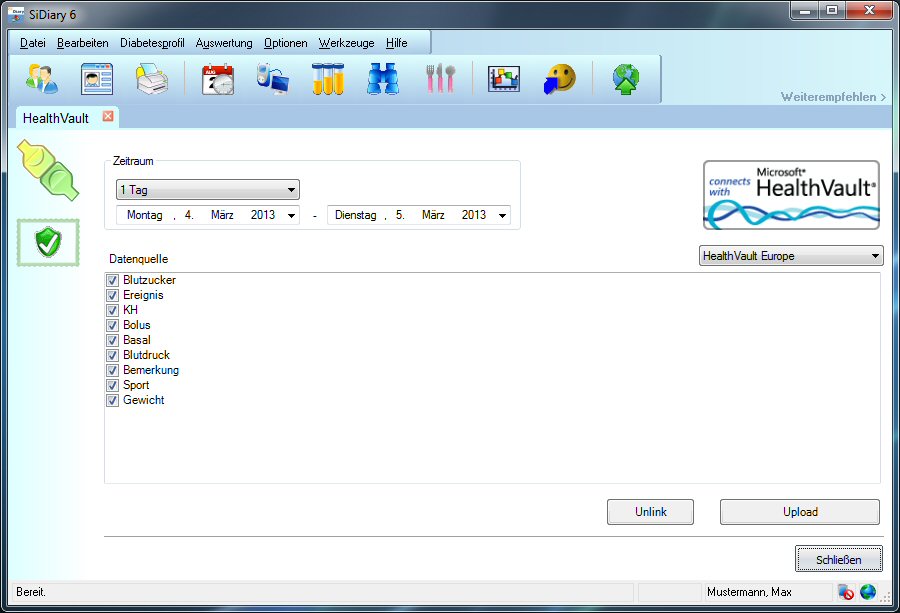Image resolution: width=900 pixels, height=613 pixels.
Task: Click the meter-to-computer device import icon
Action: click(273, 79)
